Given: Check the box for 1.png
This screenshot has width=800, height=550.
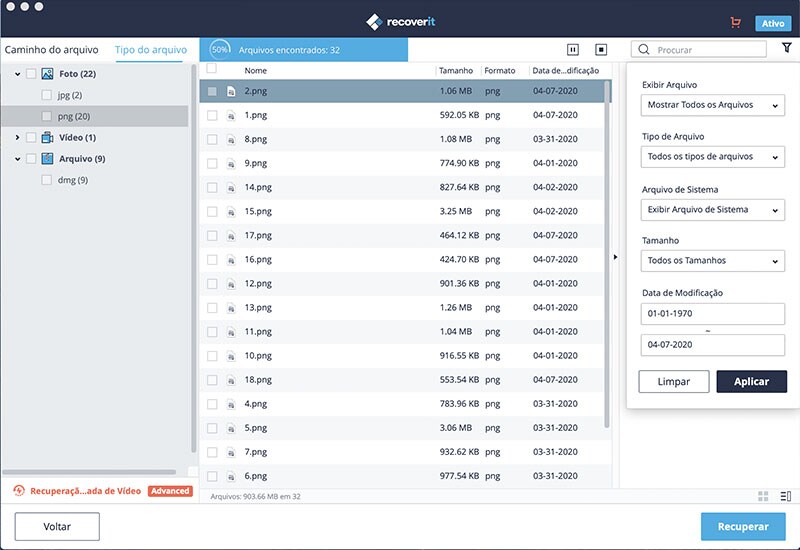Looking at the screenshot, I should tap(212, 115).
